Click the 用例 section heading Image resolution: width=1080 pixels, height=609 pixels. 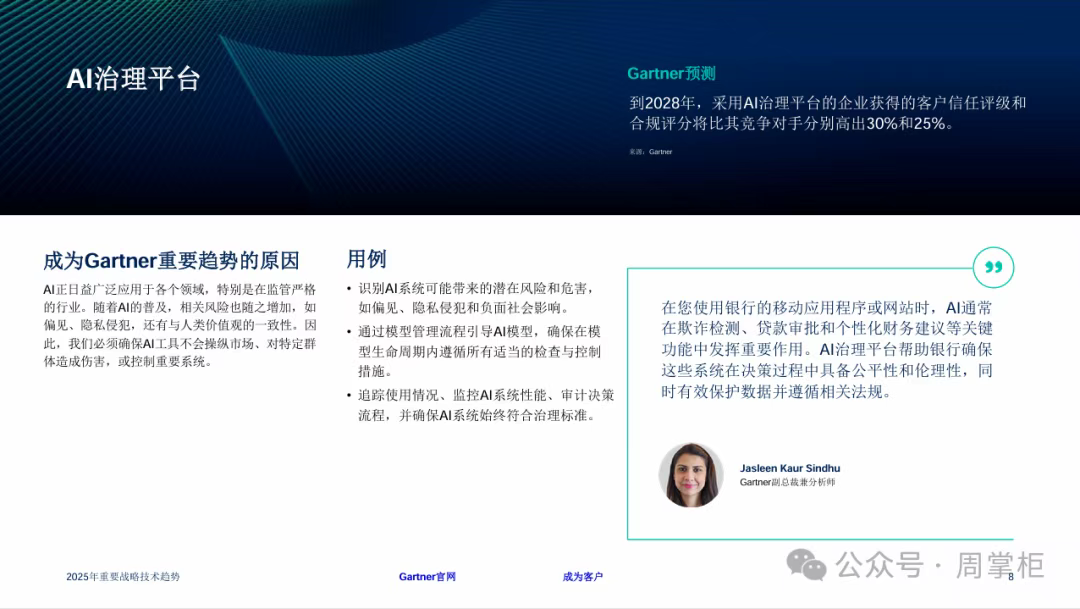366,259
